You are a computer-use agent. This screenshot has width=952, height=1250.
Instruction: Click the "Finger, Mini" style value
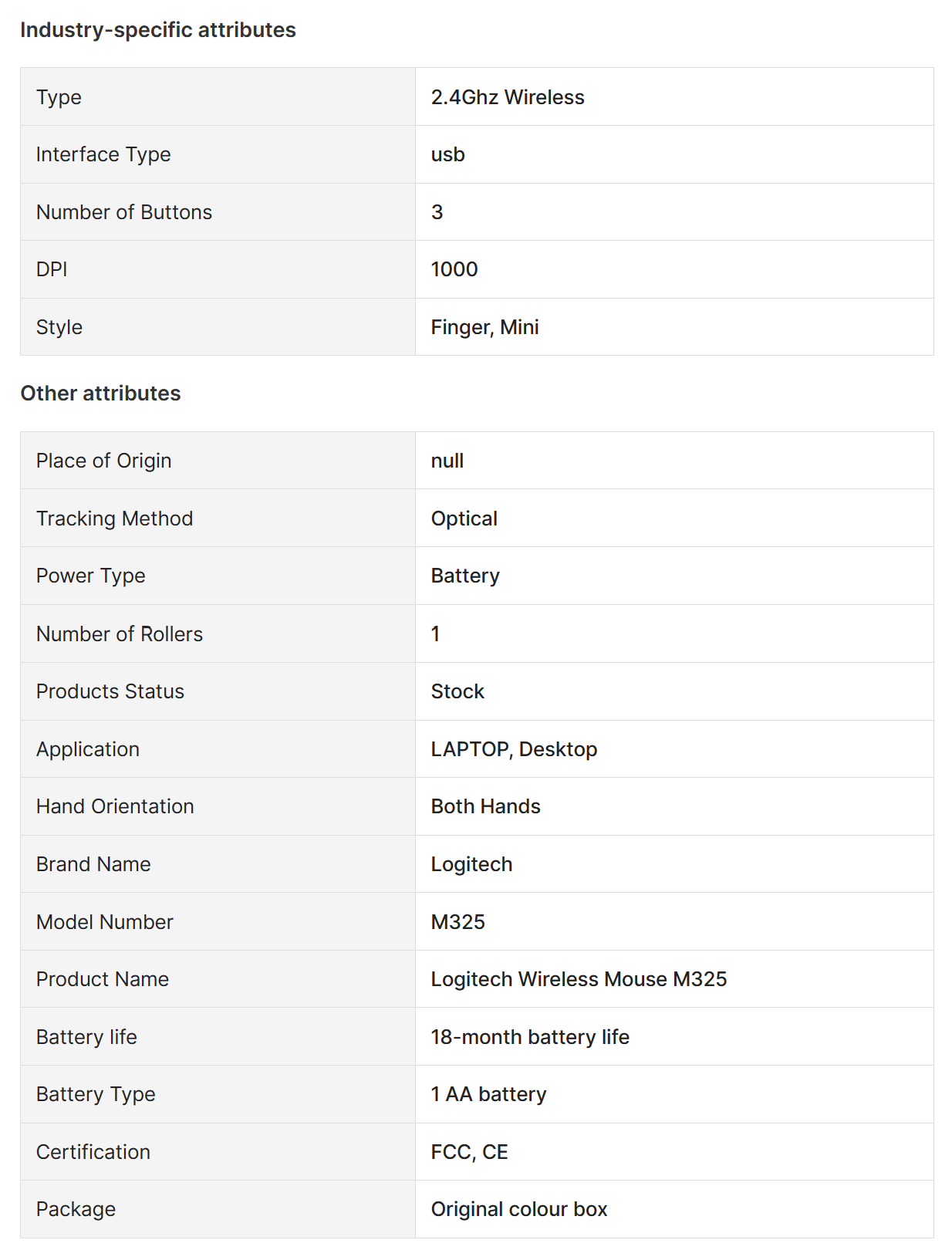pyautogui.click(x=484, y=327)
